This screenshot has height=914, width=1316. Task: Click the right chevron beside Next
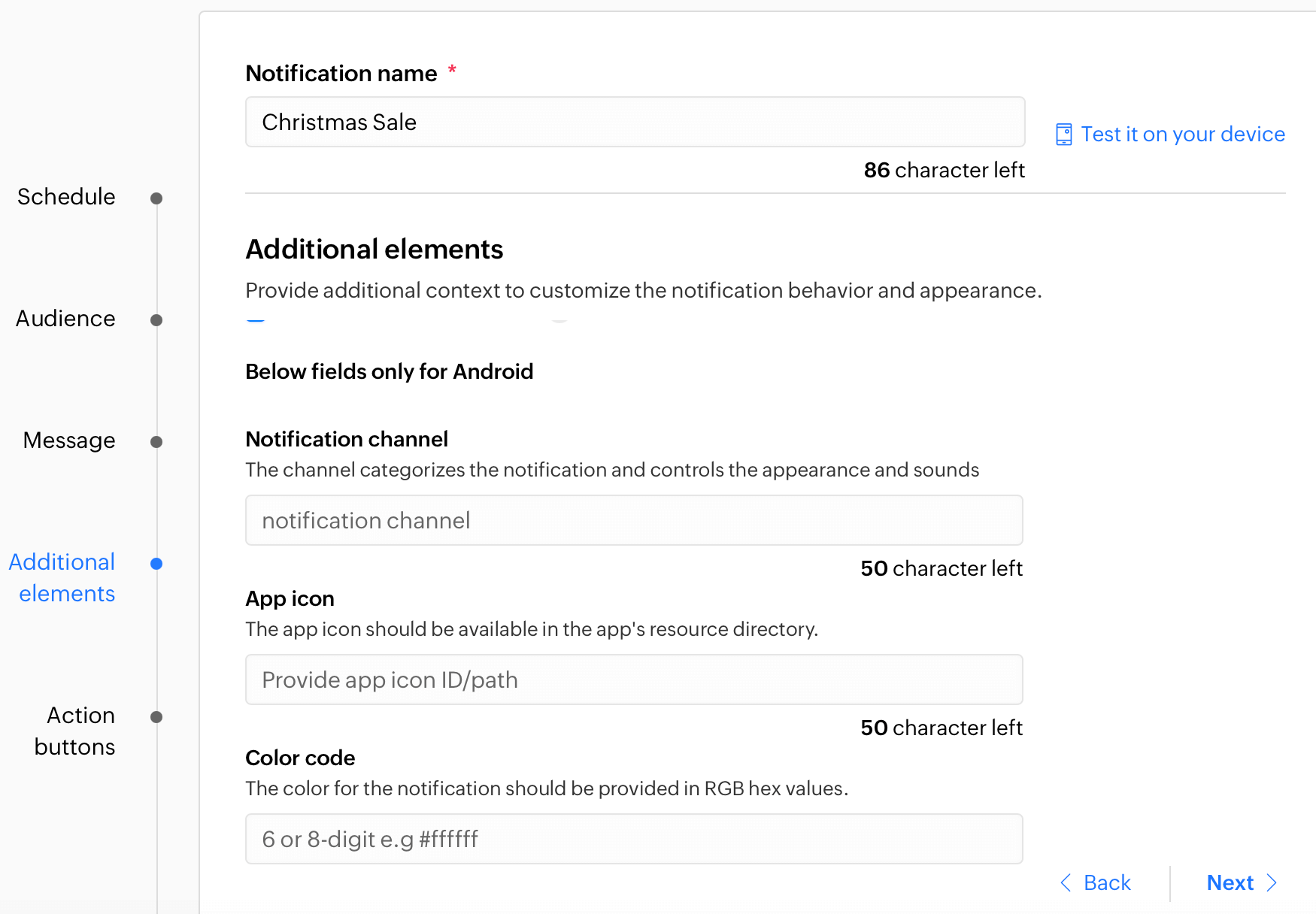[x=1272, y=882]
